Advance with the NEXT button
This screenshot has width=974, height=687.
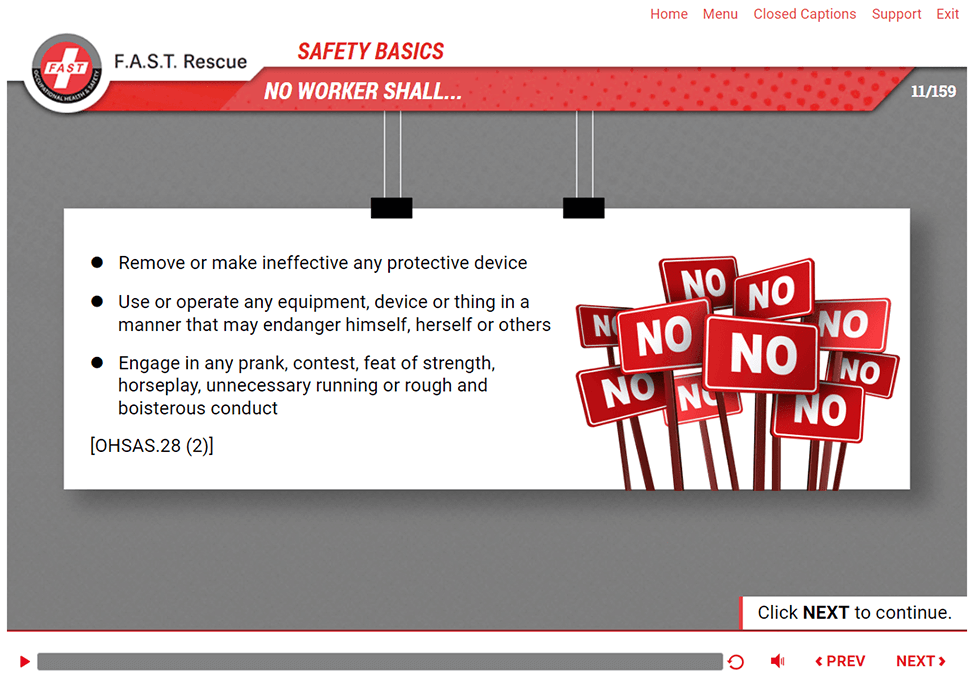[x=920, y=661]
